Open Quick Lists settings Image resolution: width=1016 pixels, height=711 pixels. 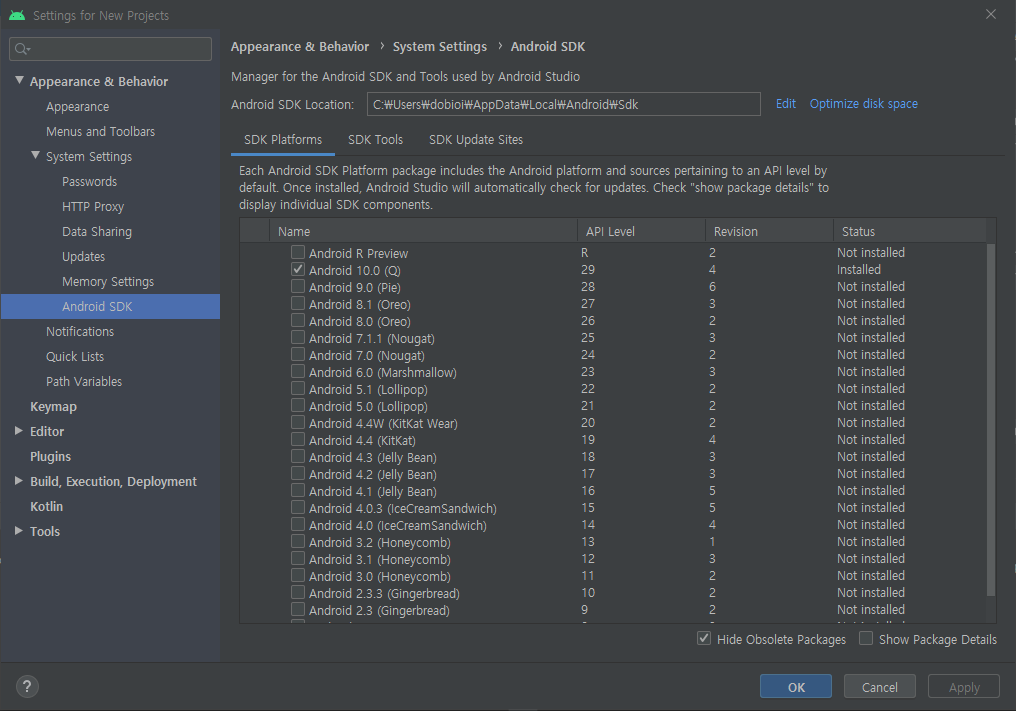point(75,356)
